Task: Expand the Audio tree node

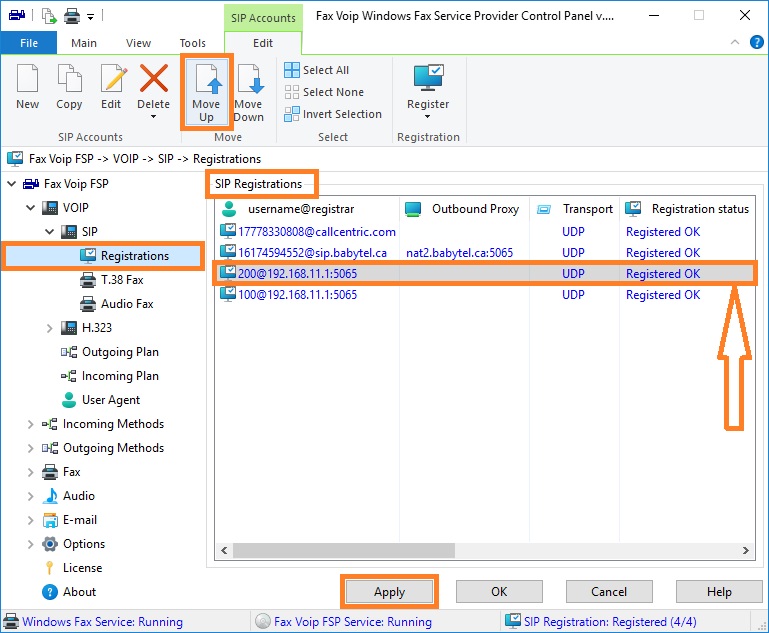Action: click(x=30, y=496)
